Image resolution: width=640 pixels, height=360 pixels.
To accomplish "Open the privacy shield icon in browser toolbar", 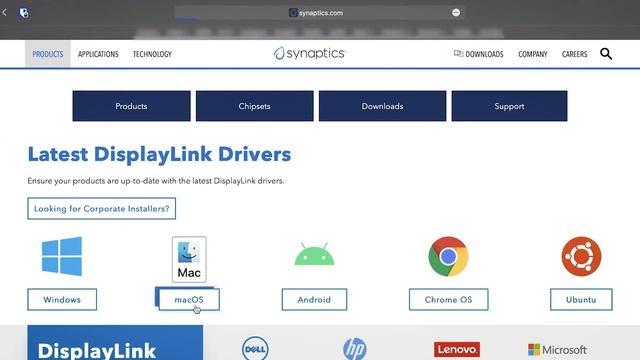I will pyautogui.click(x=24, y=13).
